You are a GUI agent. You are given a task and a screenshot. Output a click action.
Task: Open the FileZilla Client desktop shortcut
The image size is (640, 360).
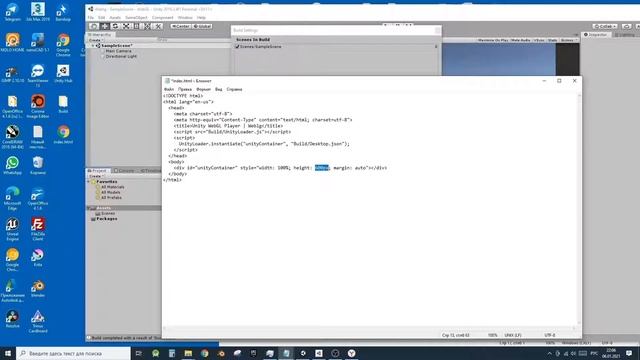click(x=38, y=229)
